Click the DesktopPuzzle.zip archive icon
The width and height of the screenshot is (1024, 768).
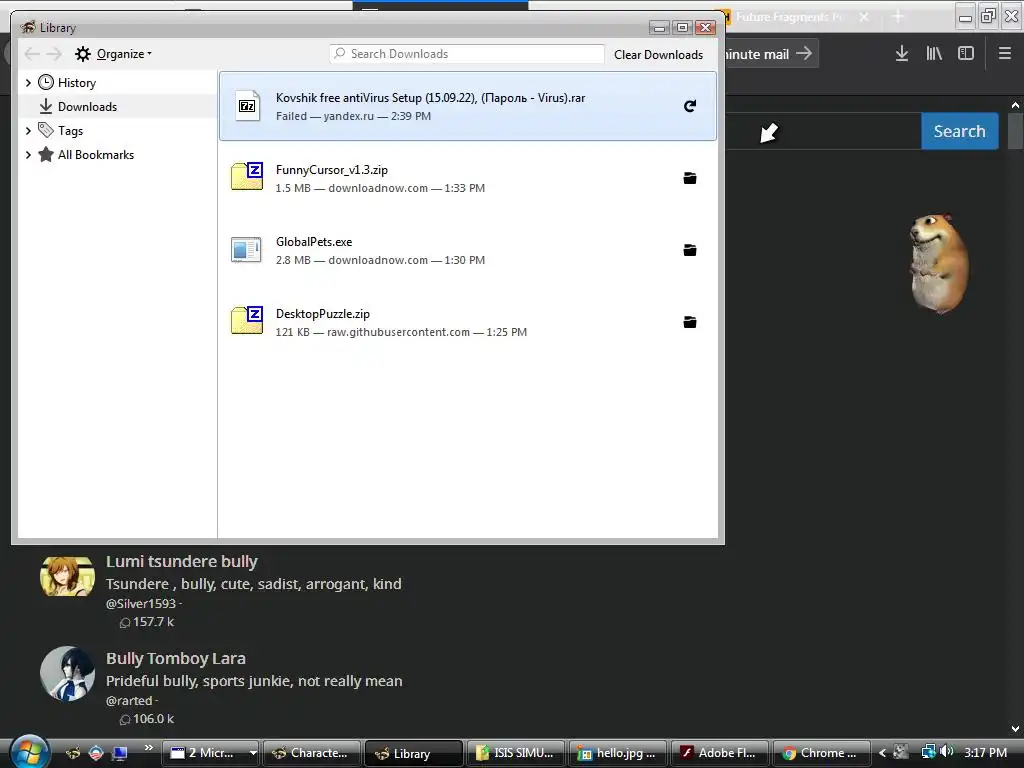[247, 320]
